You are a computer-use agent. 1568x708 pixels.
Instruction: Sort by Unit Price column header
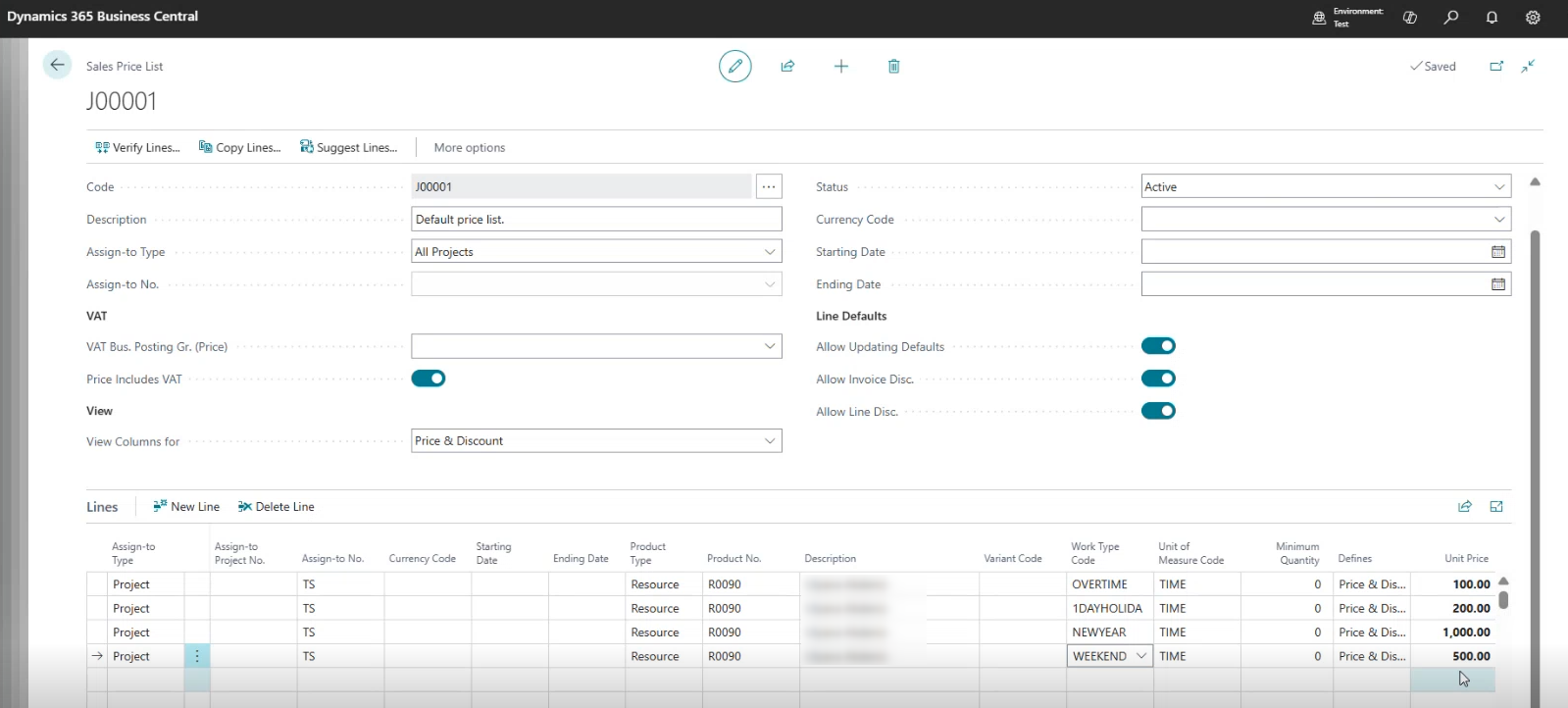[1466, 558]
